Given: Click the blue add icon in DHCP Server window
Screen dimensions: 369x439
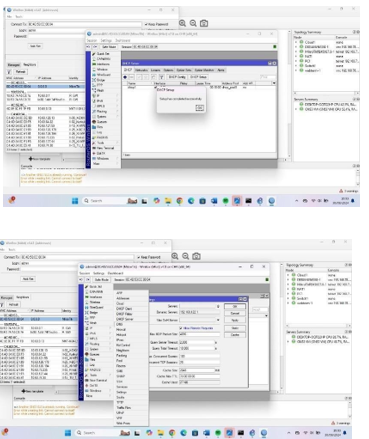Looking at the screenshot, I should (x=125, y=77).
